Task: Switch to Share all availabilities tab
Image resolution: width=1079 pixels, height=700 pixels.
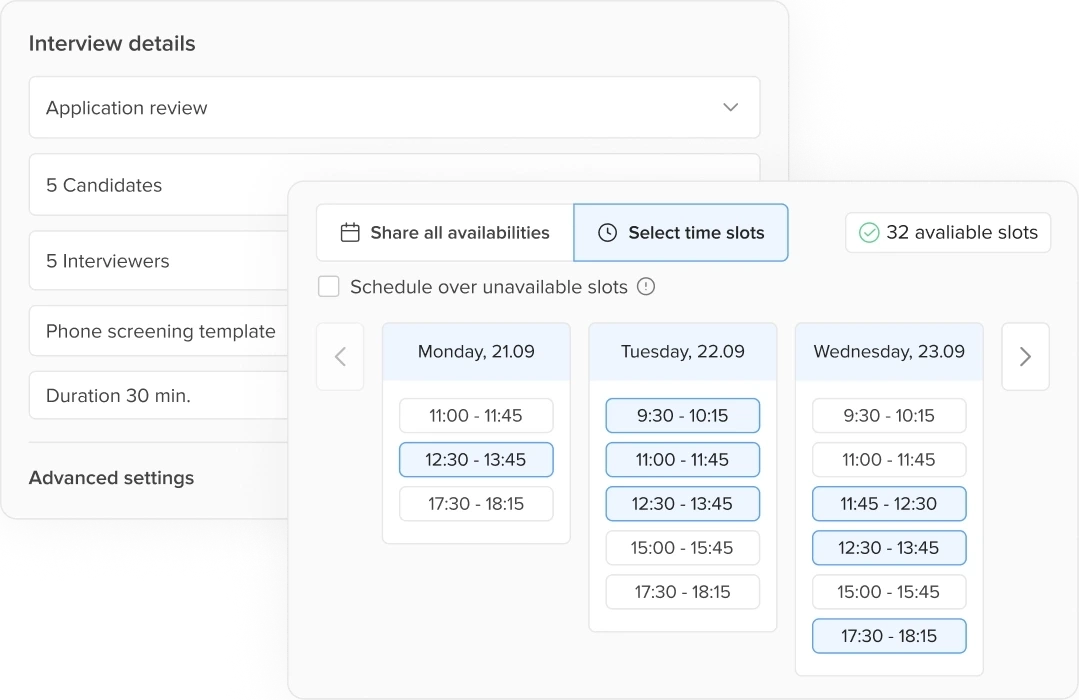Action: tap(445, 233)
